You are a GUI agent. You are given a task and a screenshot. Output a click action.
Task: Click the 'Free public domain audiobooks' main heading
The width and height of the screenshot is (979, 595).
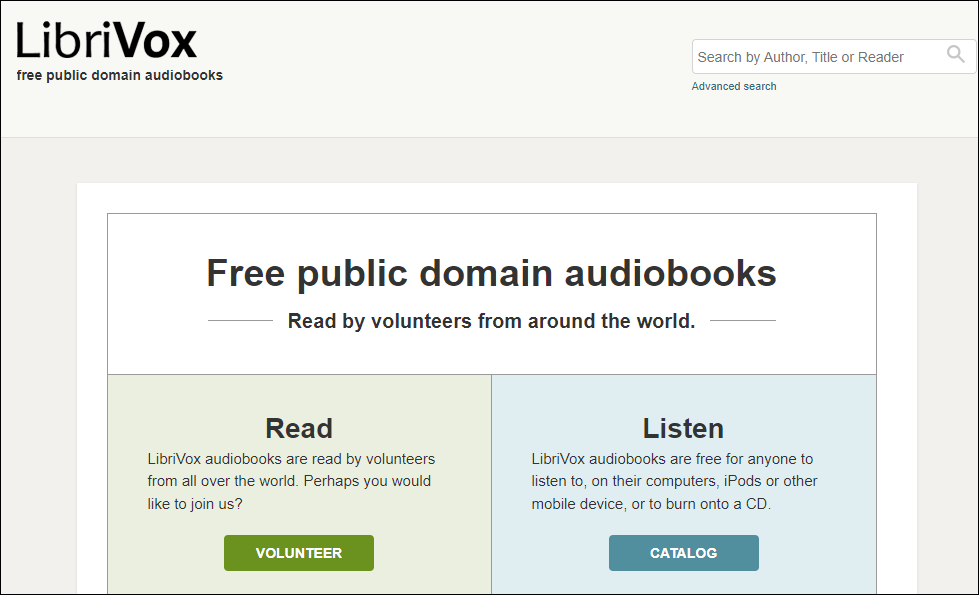(x=491, y=273)
